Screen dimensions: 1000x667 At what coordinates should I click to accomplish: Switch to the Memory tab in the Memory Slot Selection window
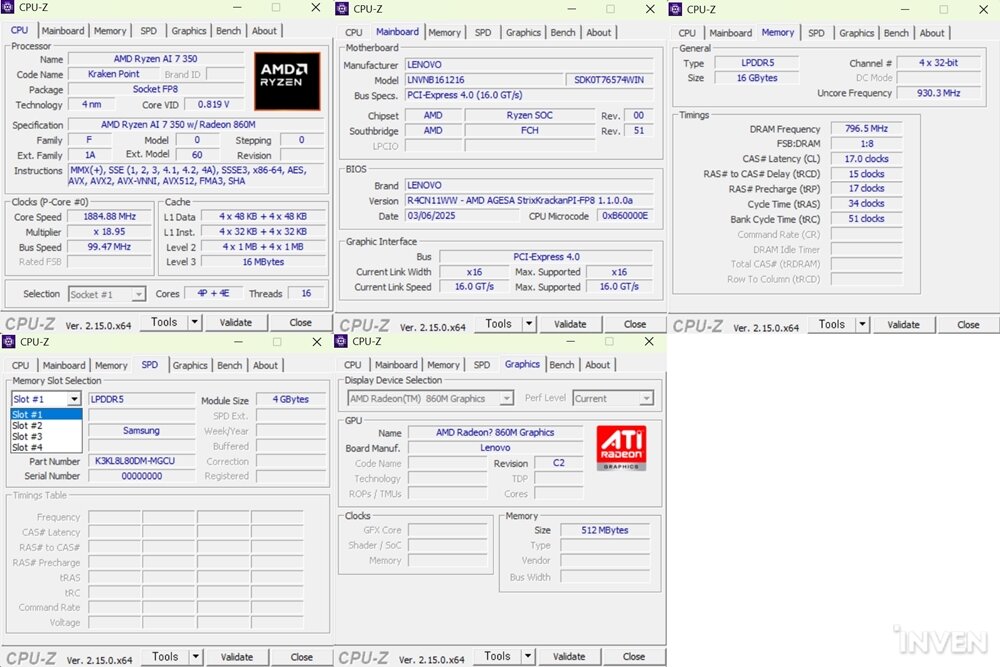[x=111, y=365]
